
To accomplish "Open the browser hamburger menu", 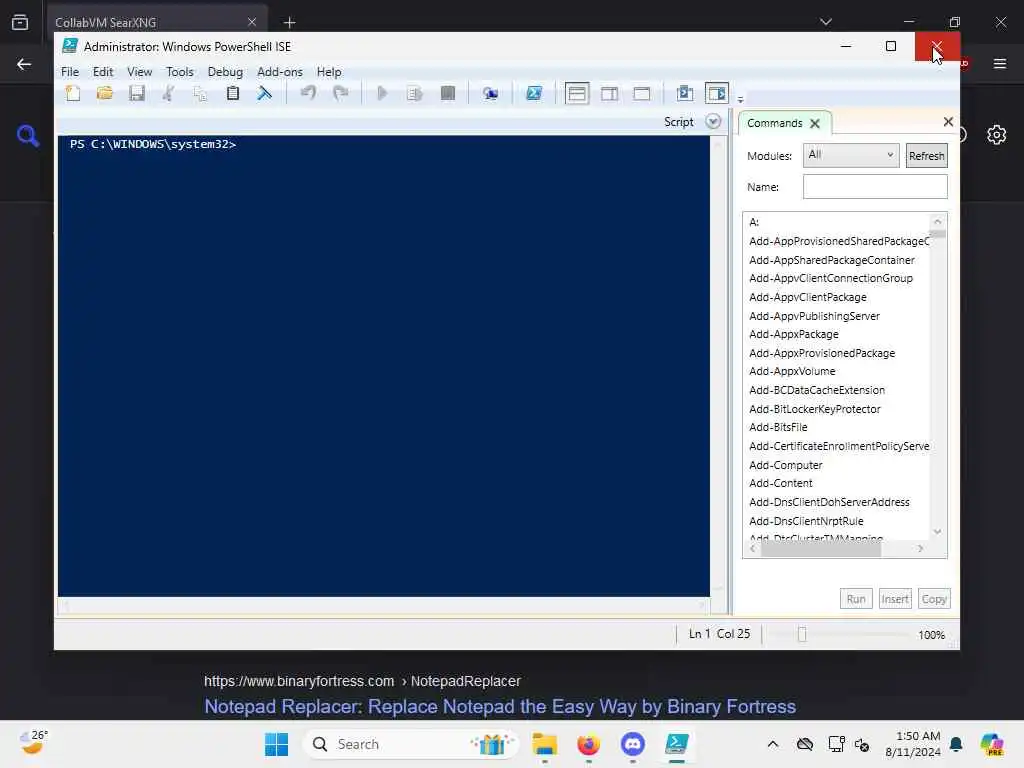I will pyautogui.click(x=1000, y=63).
